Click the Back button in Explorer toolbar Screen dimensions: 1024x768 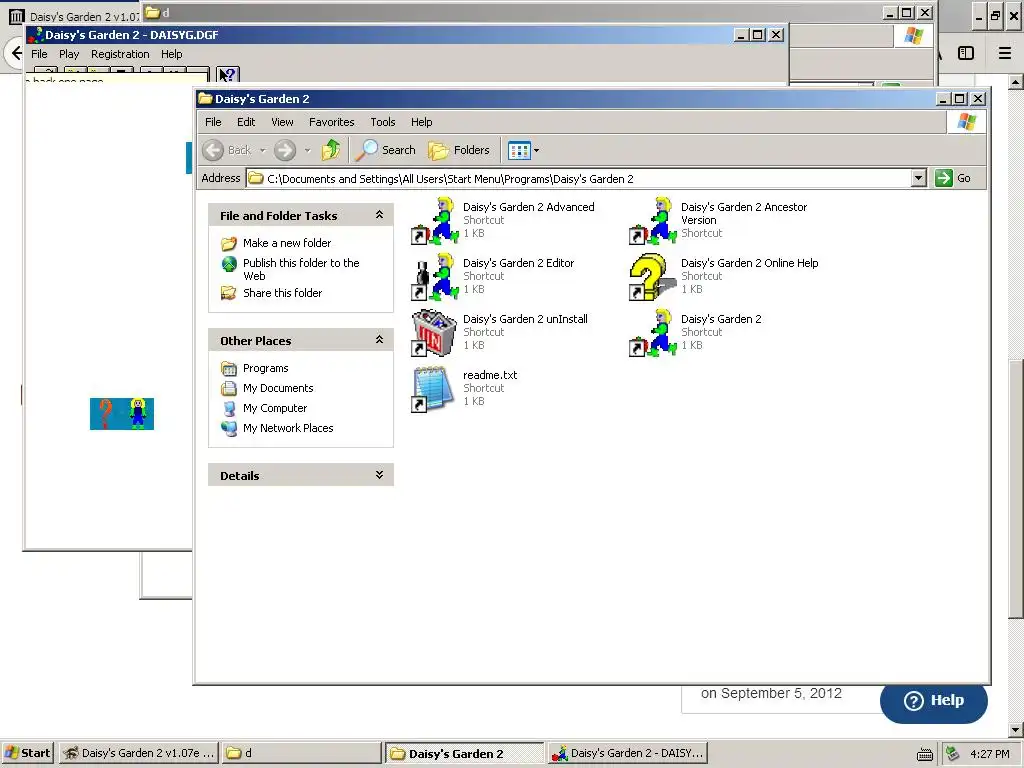(x=227, y=150)
